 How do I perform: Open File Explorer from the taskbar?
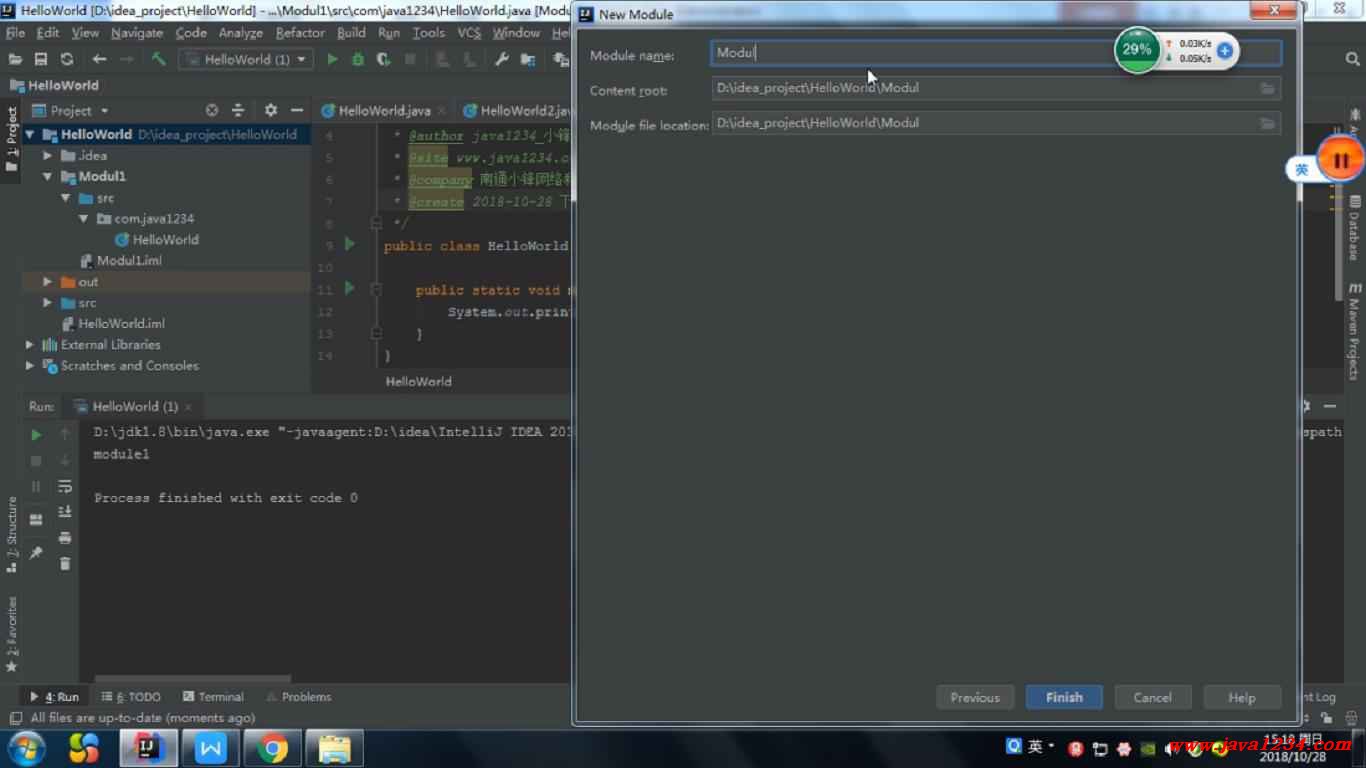[x=334, y=748]
